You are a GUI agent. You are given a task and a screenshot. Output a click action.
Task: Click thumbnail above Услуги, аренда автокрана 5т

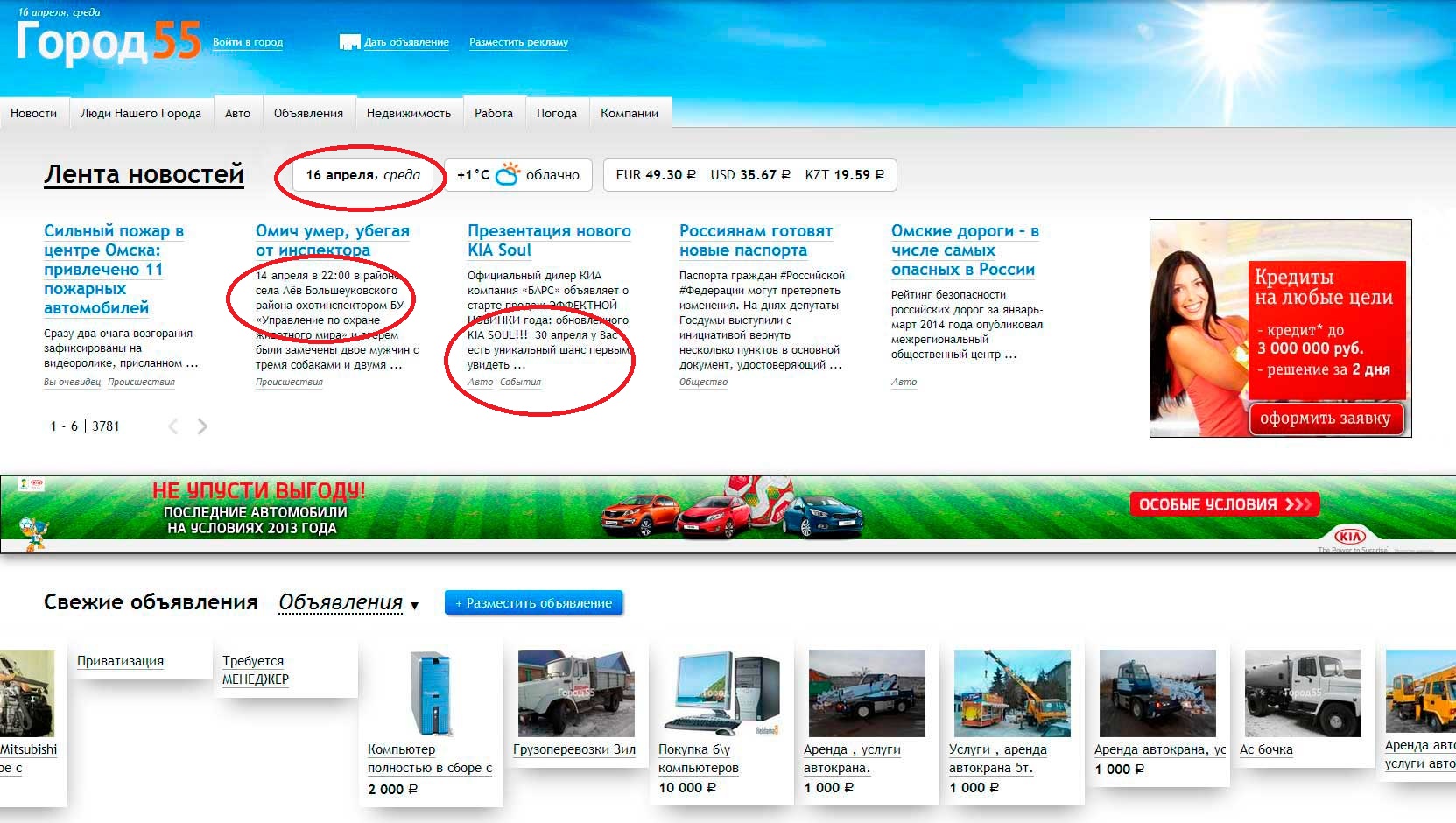[1012, 693]
